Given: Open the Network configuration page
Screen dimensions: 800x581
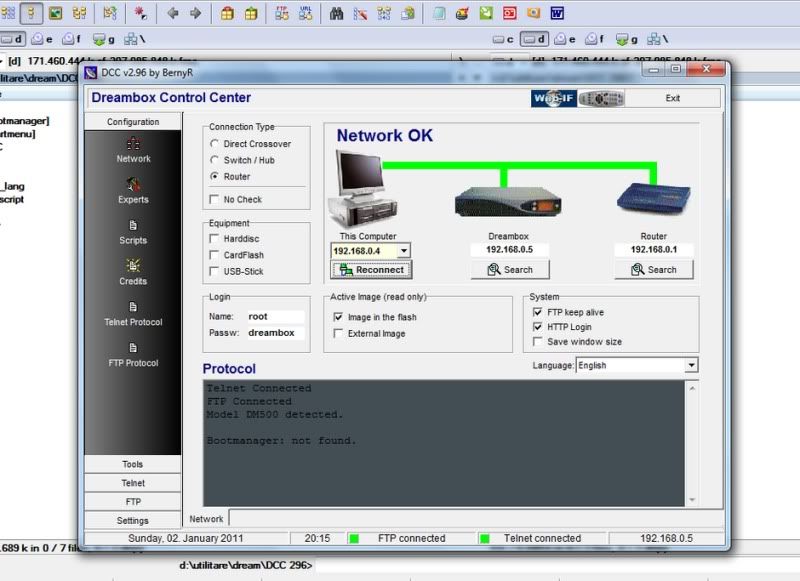Looking at the screenshot, I should (x=133, y=149).
